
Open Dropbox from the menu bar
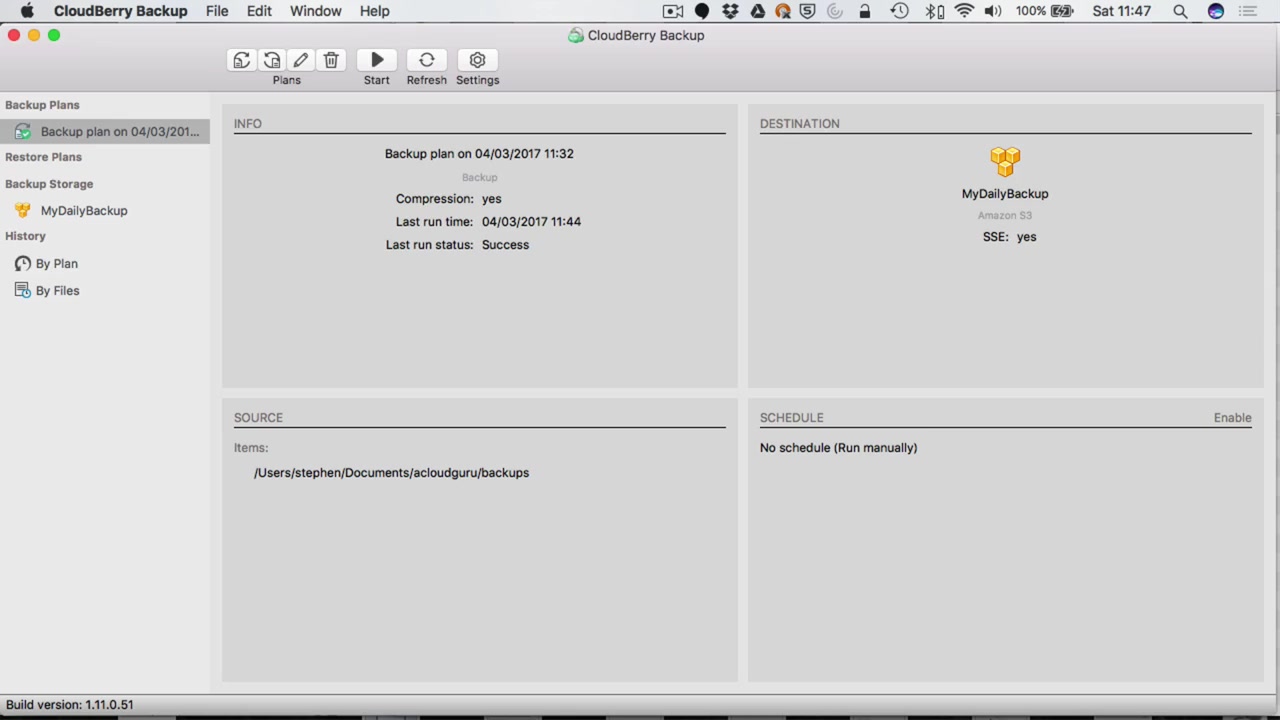tap(730, 11)
